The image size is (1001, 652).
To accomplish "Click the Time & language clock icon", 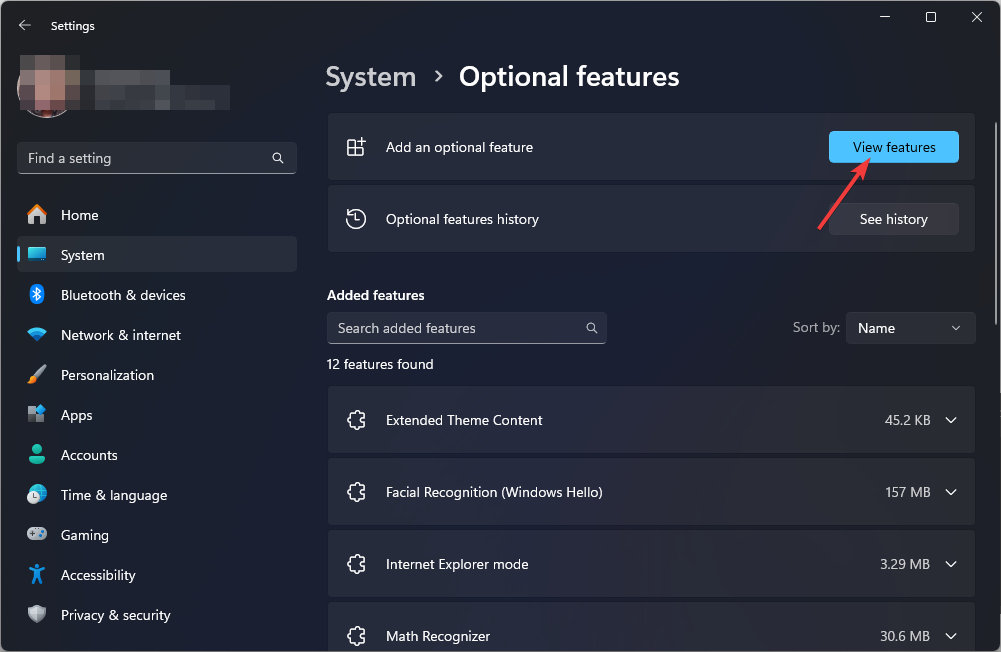I will tap(37, 495).
